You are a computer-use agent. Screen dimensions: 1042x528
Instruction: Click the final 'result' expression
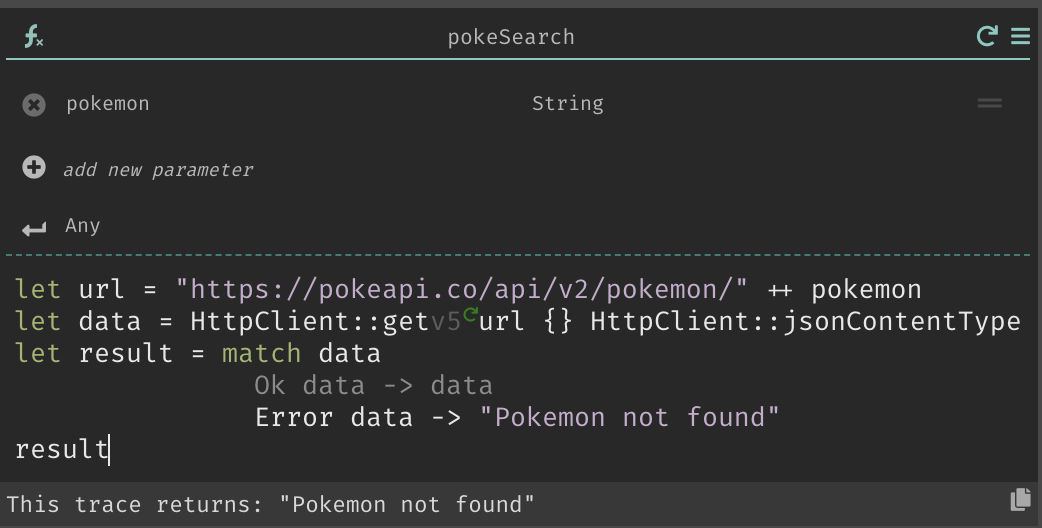click(x=62, y=450)
